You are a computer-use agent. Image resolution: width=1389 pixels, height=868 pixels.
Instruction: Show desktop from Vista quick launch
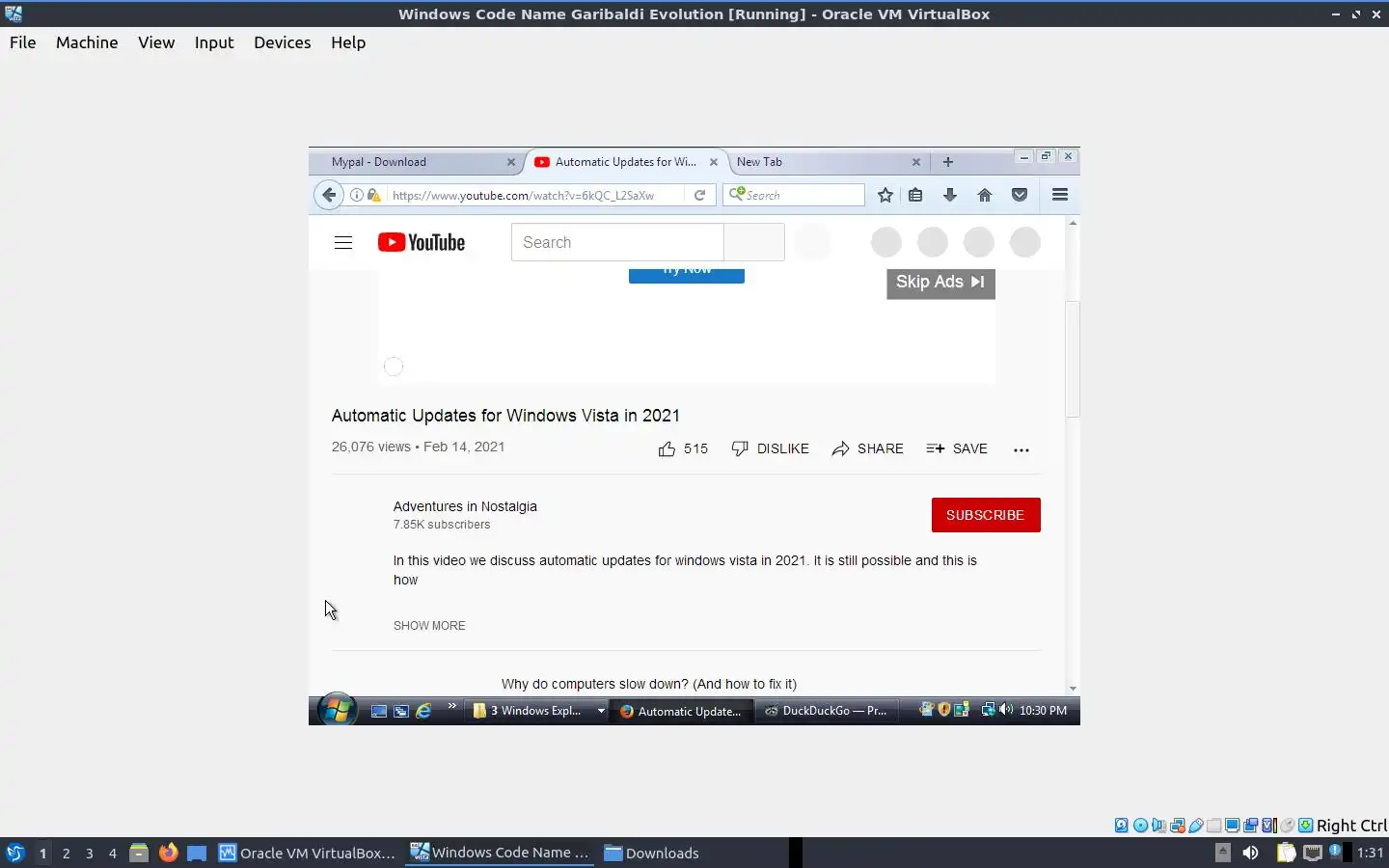(x=379, y=711)
